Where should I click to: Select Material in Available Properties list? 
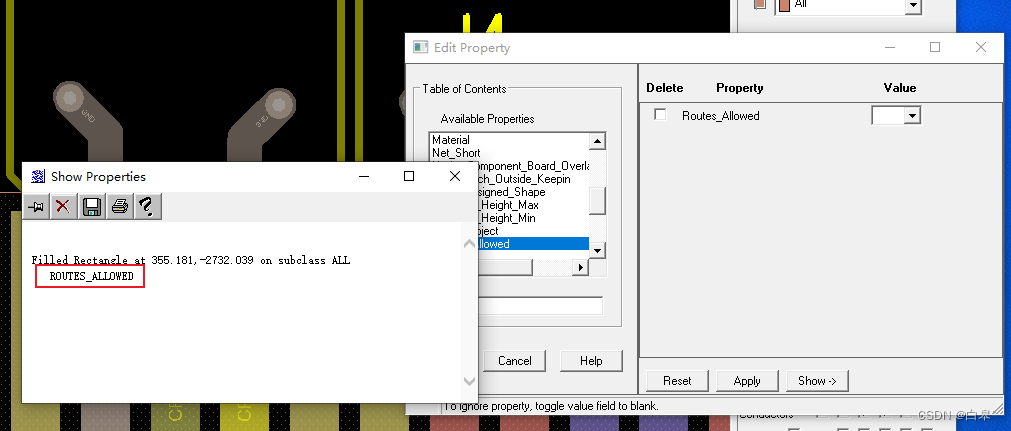pos(451,140)
